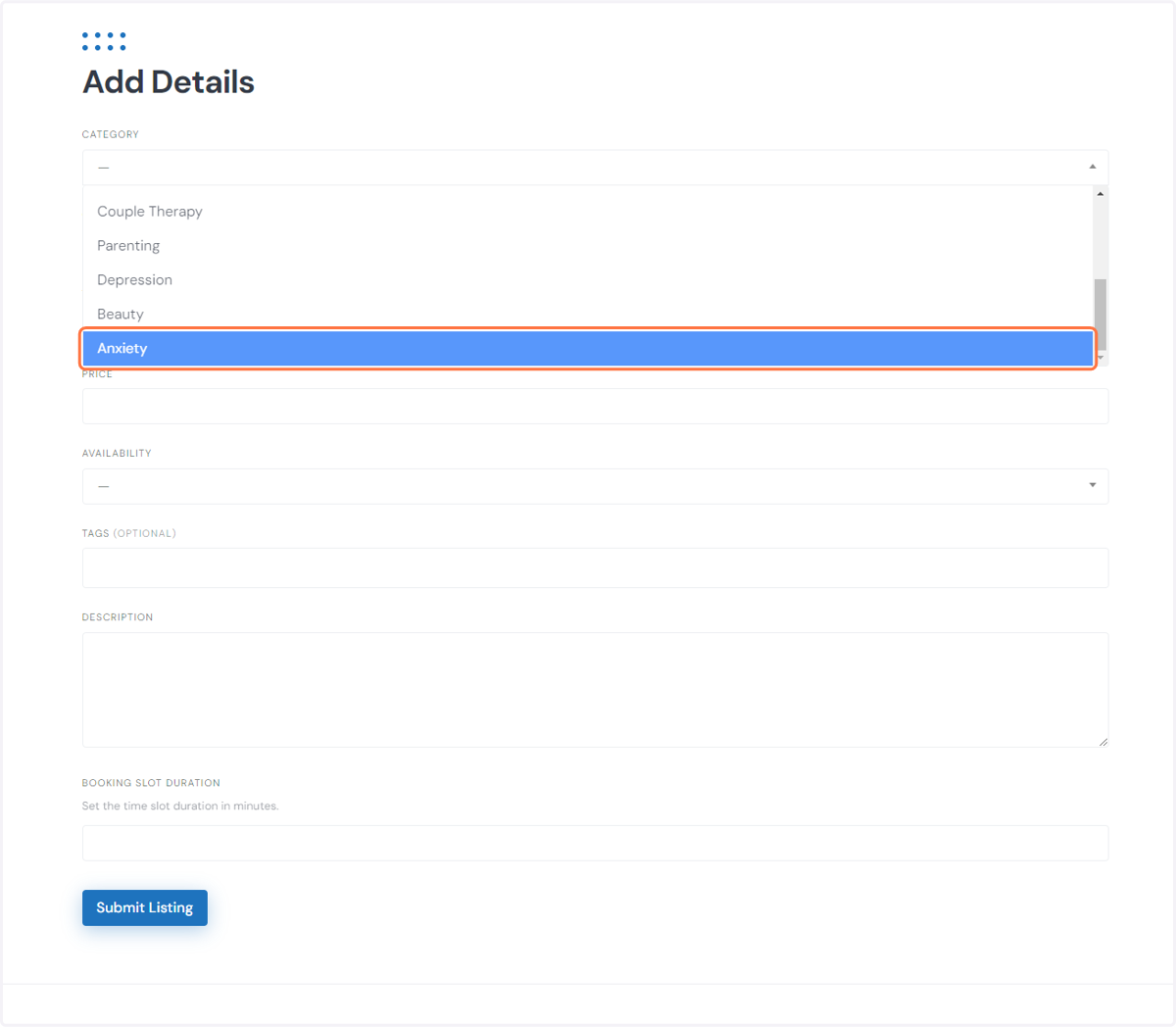
Task: Select Couple Therapy from the category list
Action: coord(588,212)
